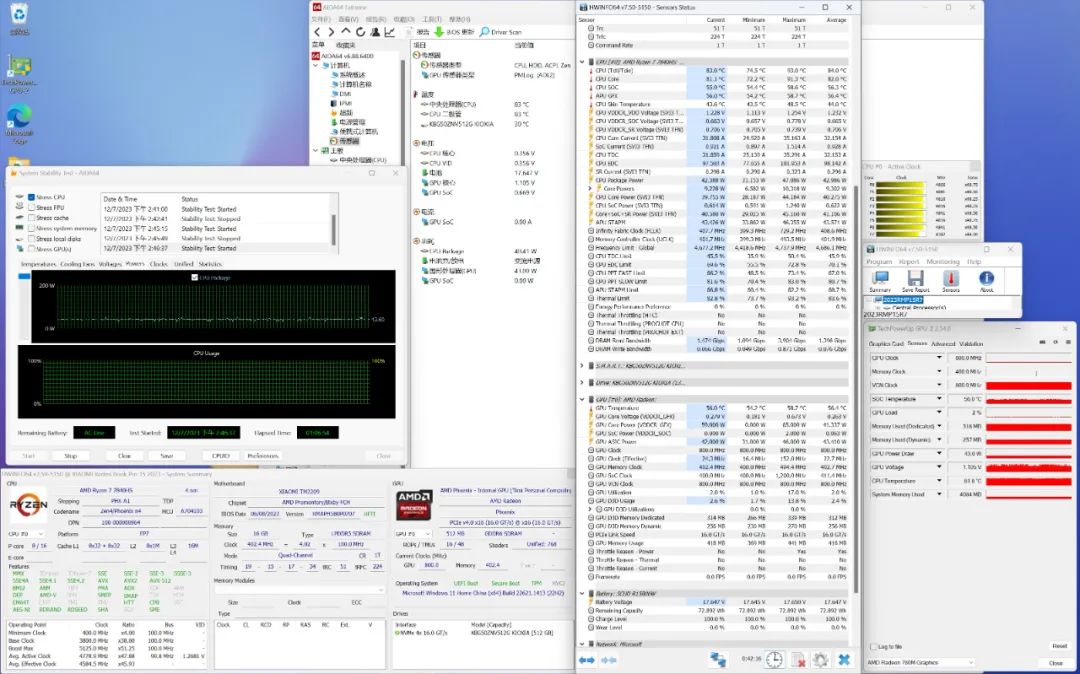This screenshot has height=674, width=1080.
Task: Click the network computers icon in sensors footer
Action: pos(718,660)
